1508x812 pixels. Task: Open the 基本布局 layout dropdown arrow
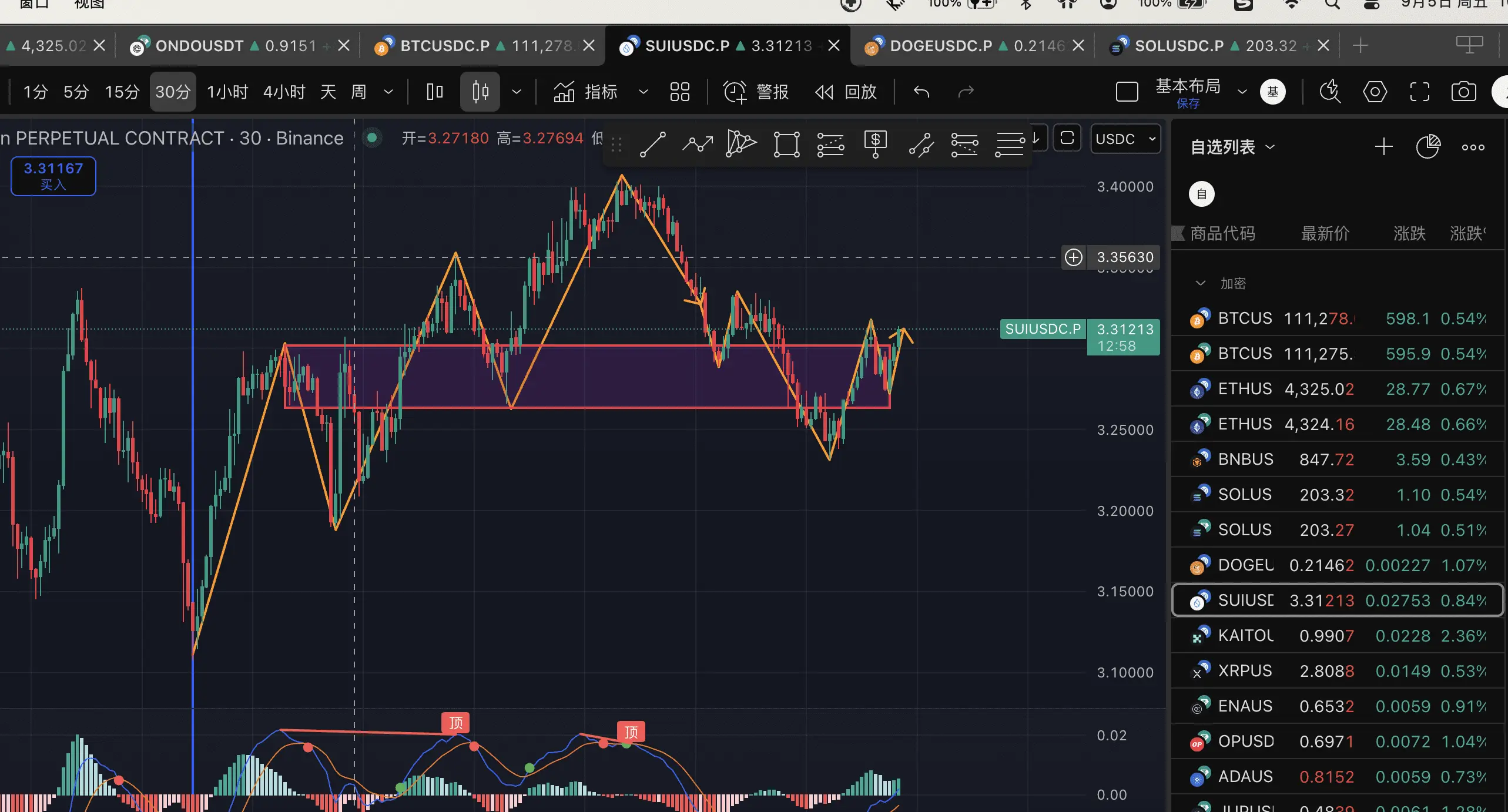[1242, 92]
